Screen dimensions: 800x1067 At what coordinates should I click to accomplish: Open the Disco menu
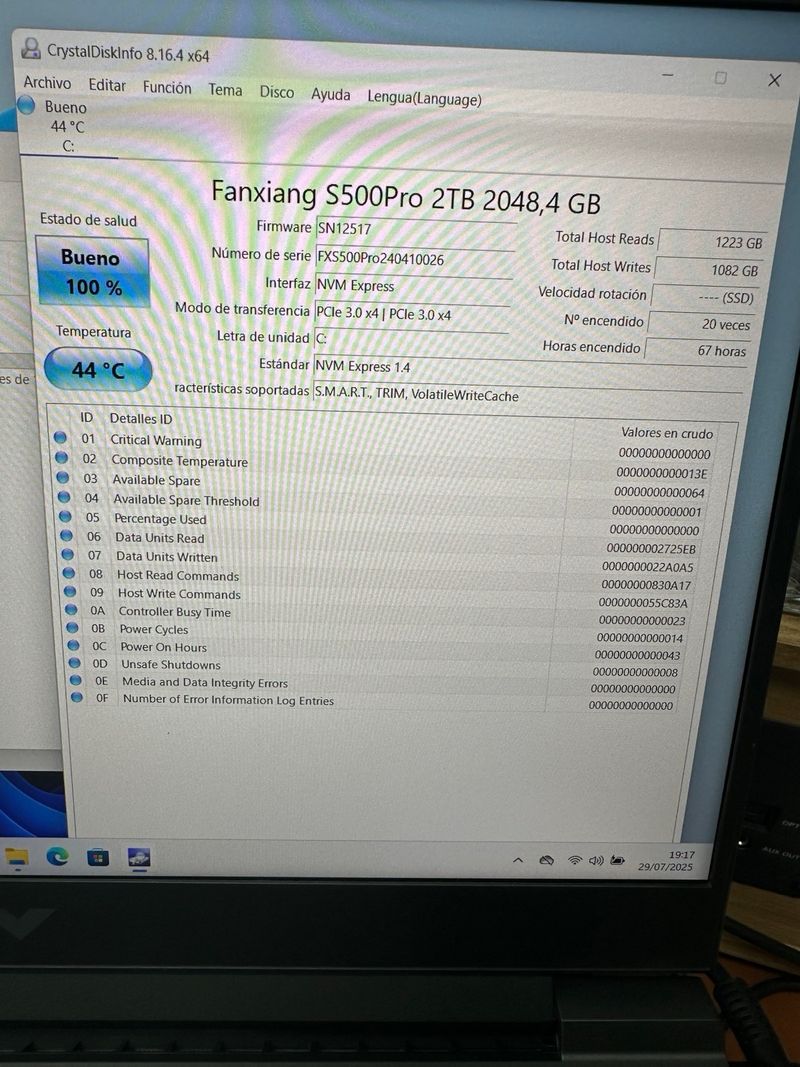(276, 93)
